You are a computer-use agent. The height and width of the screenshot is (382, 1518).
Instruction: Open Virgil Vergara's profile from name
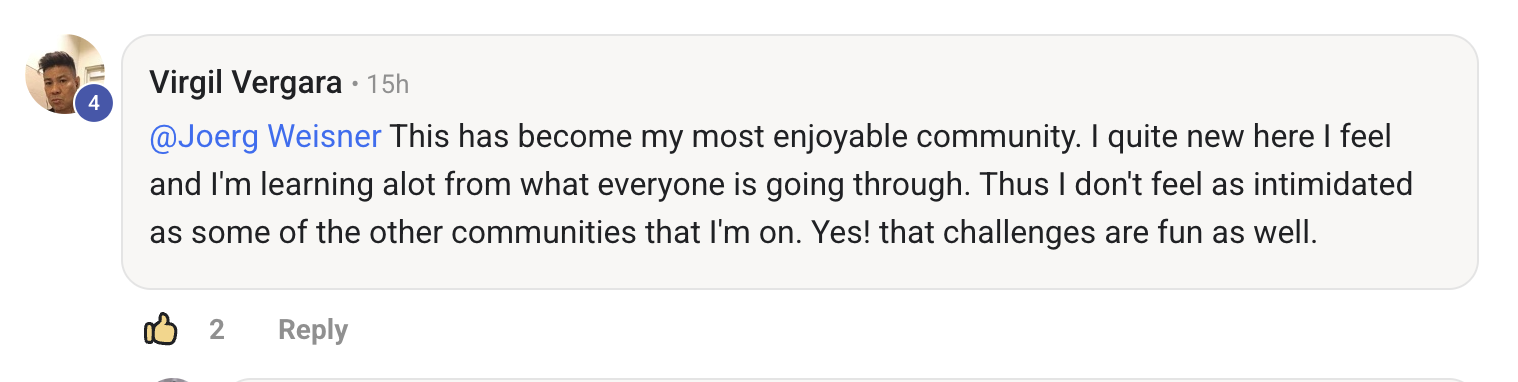tap(246, 83)
